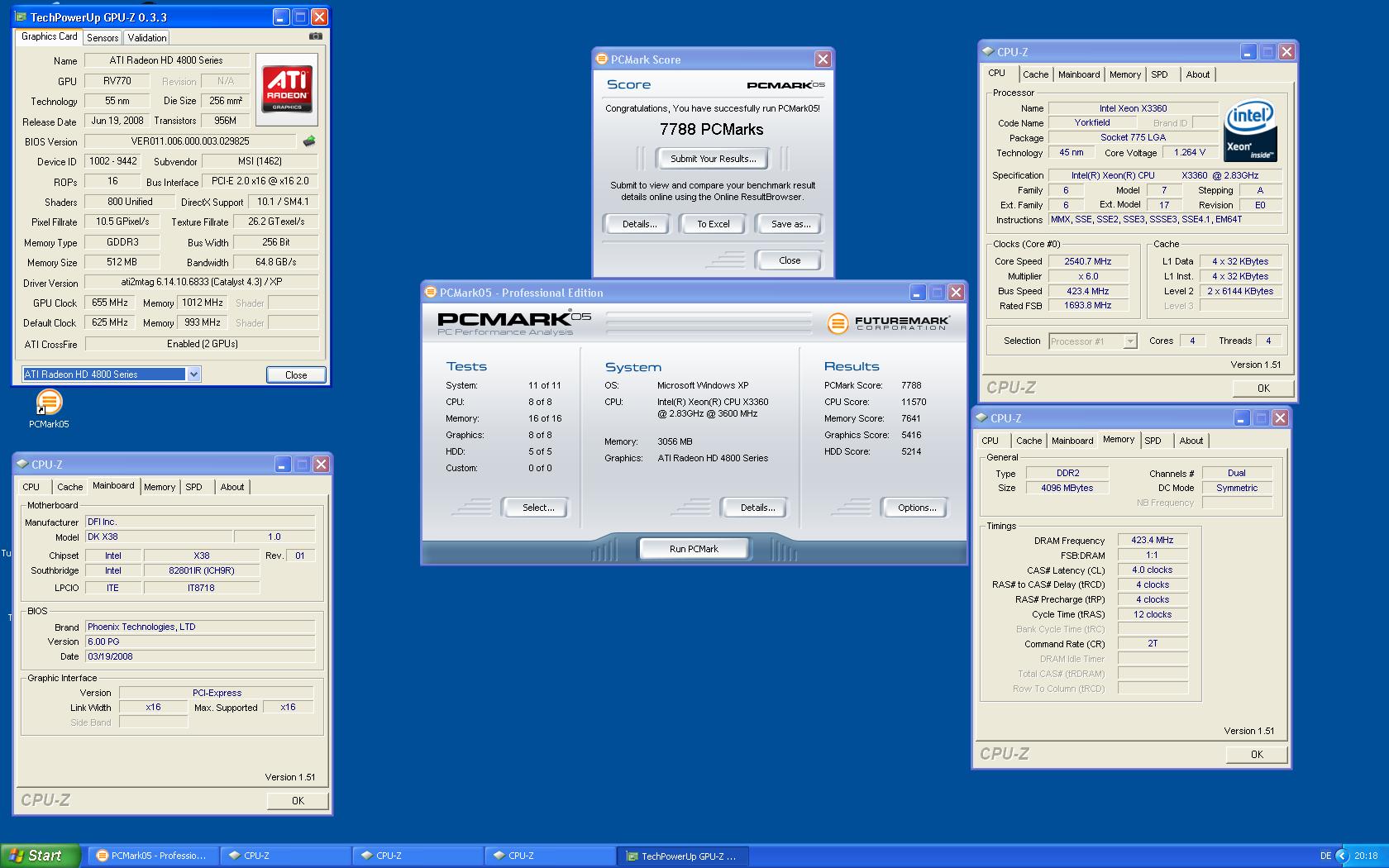Click DRAM Frequency 423.4 MHz value
Viewport: 1389px width, 868px height.
pyautogui.click(x=1153, y=540)
